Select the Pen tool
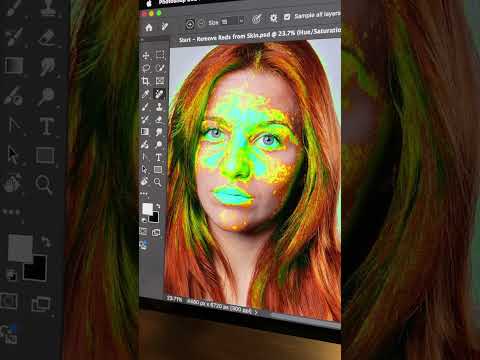Image resolution: width=480 pixels, height=360 pixels. coord(145,157)
